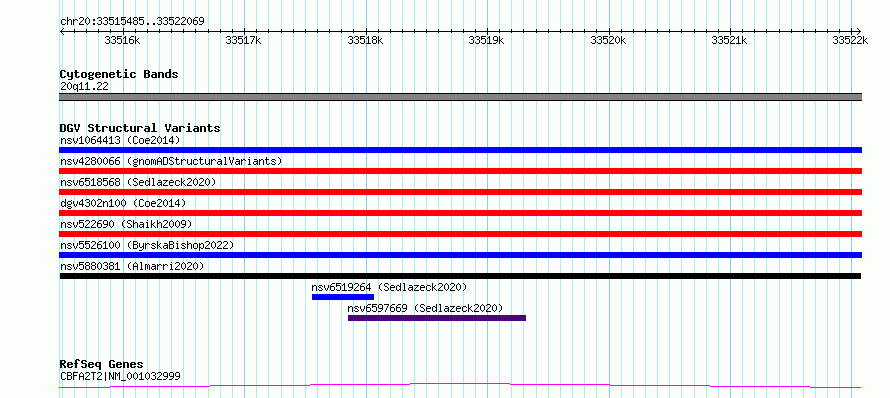Click the dgv4302n100 (Coe2014) label

123,203
